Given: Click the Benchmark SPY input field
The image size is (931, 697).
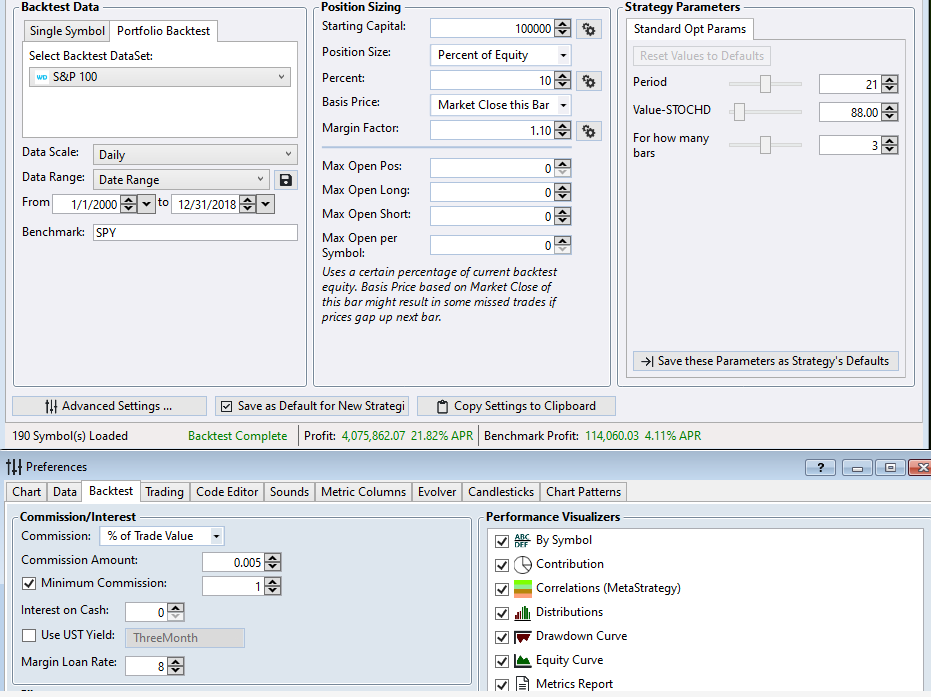Looking at the screenshot, I should point(195,232).
